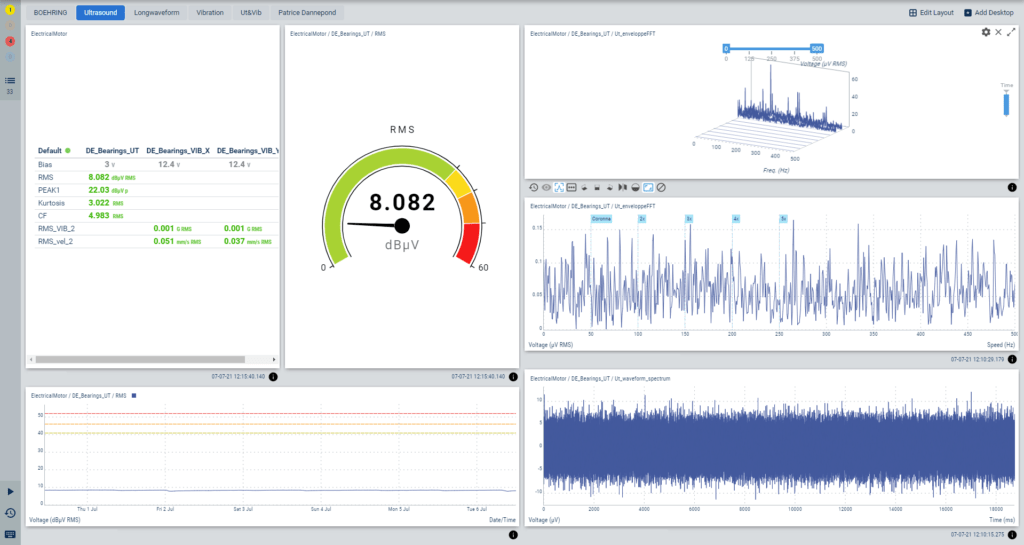Image resolution: width=1024 pixels, height=545 pixels.
Task: Click the Add Desktop button
Action: 987,13
